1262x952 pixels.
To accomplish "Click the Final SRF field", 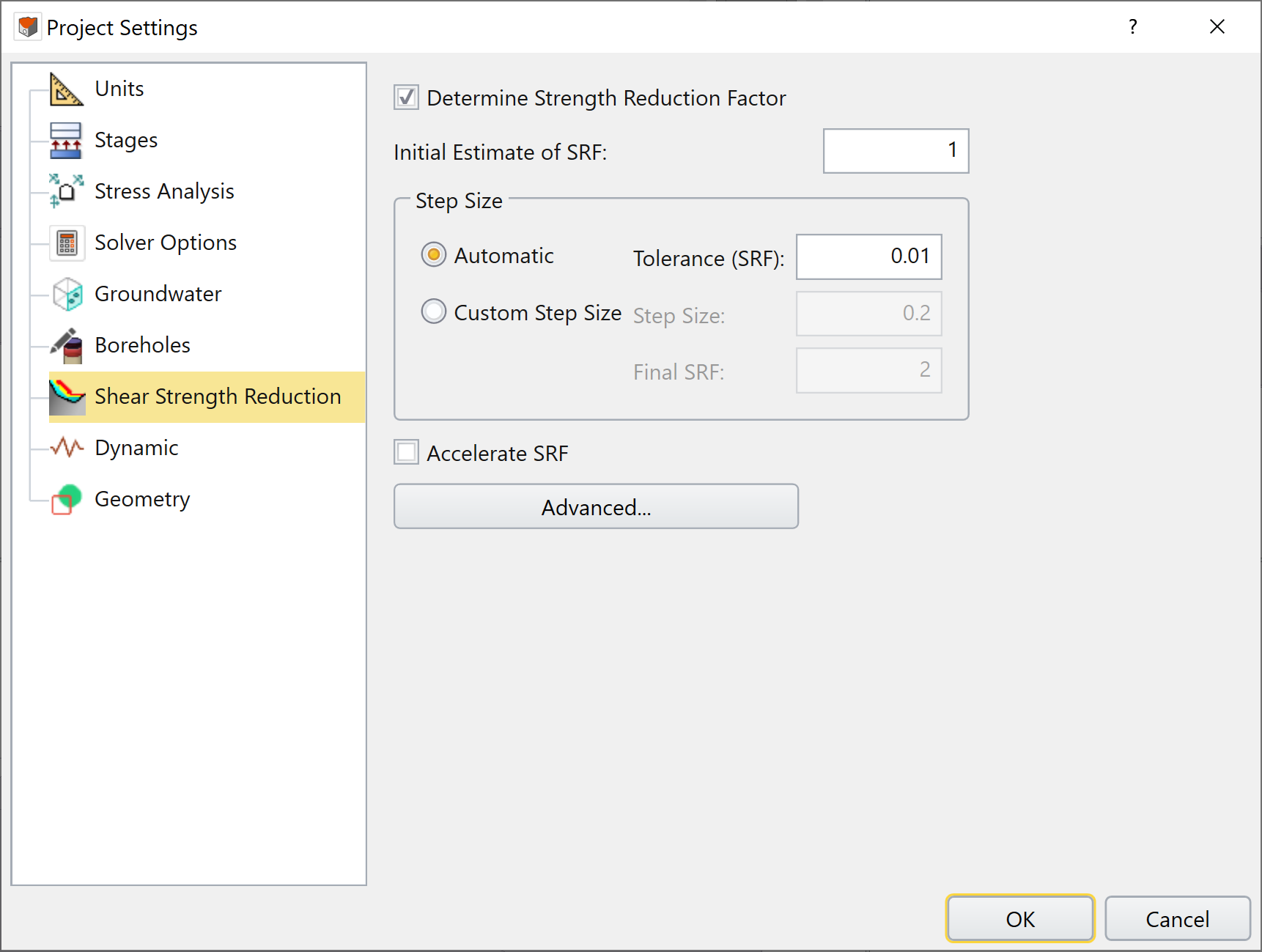I will (x=869, y=370).
